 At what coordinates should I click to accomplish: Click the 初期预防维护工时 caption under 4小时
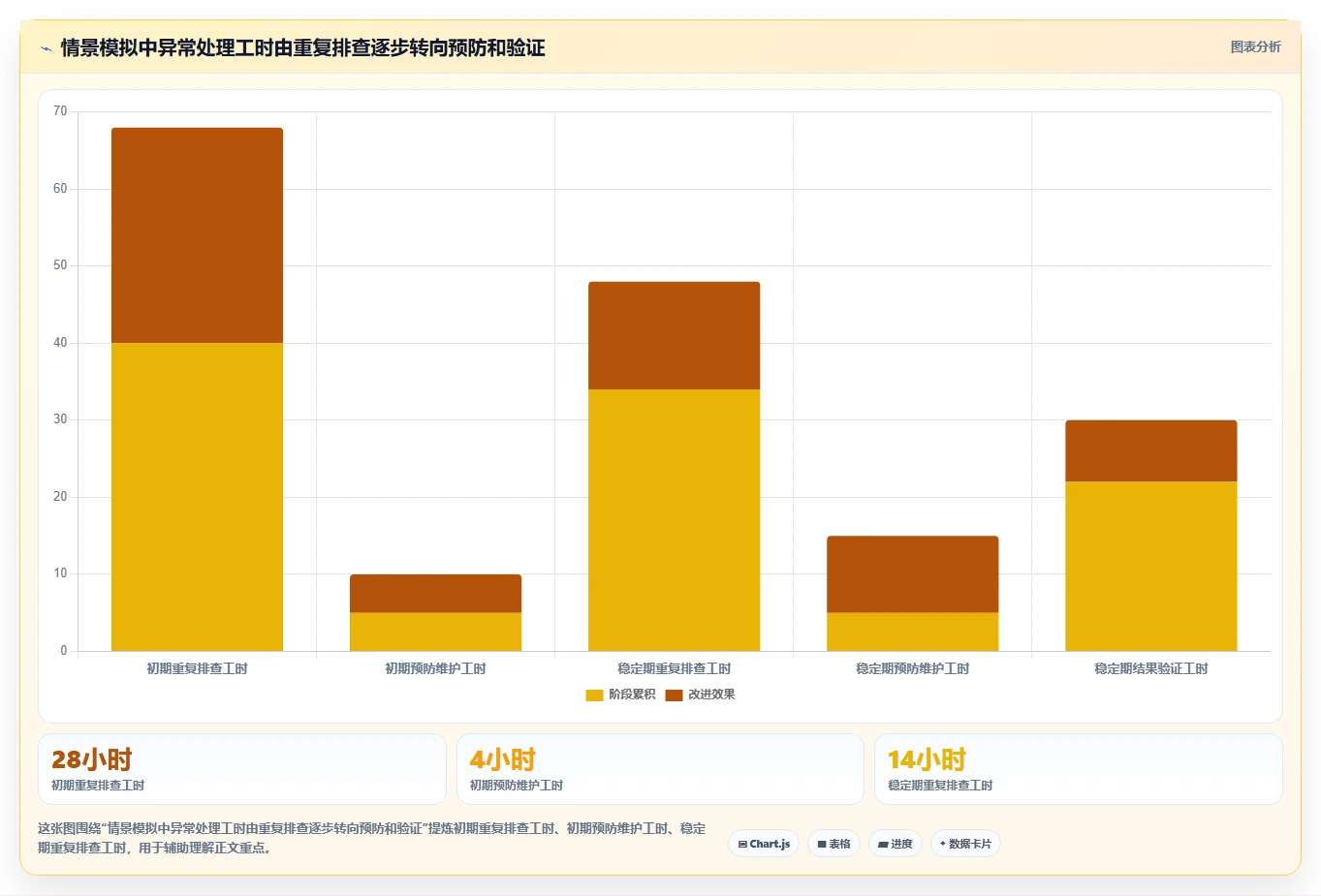click(516, 786)
